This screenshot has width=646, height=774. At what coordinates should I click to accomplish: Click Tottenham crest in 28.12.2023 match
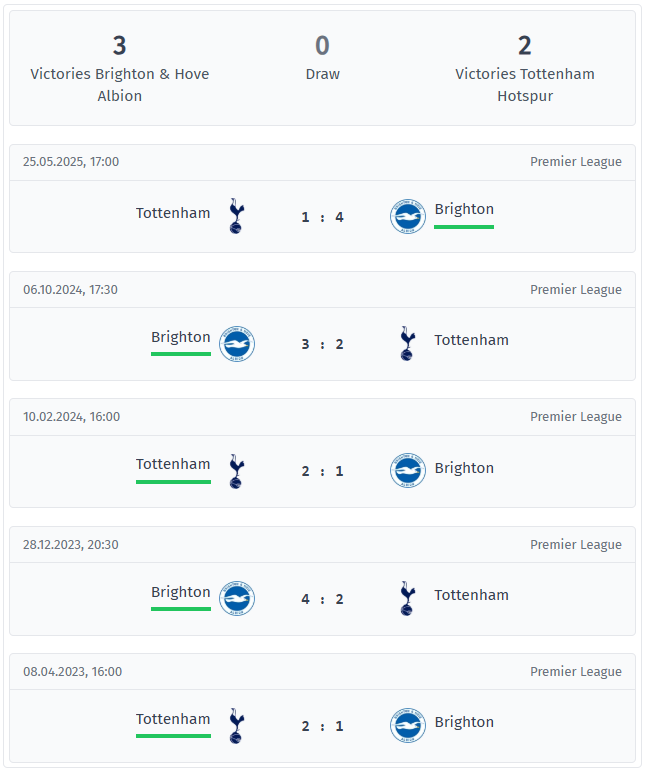point(408,598)
